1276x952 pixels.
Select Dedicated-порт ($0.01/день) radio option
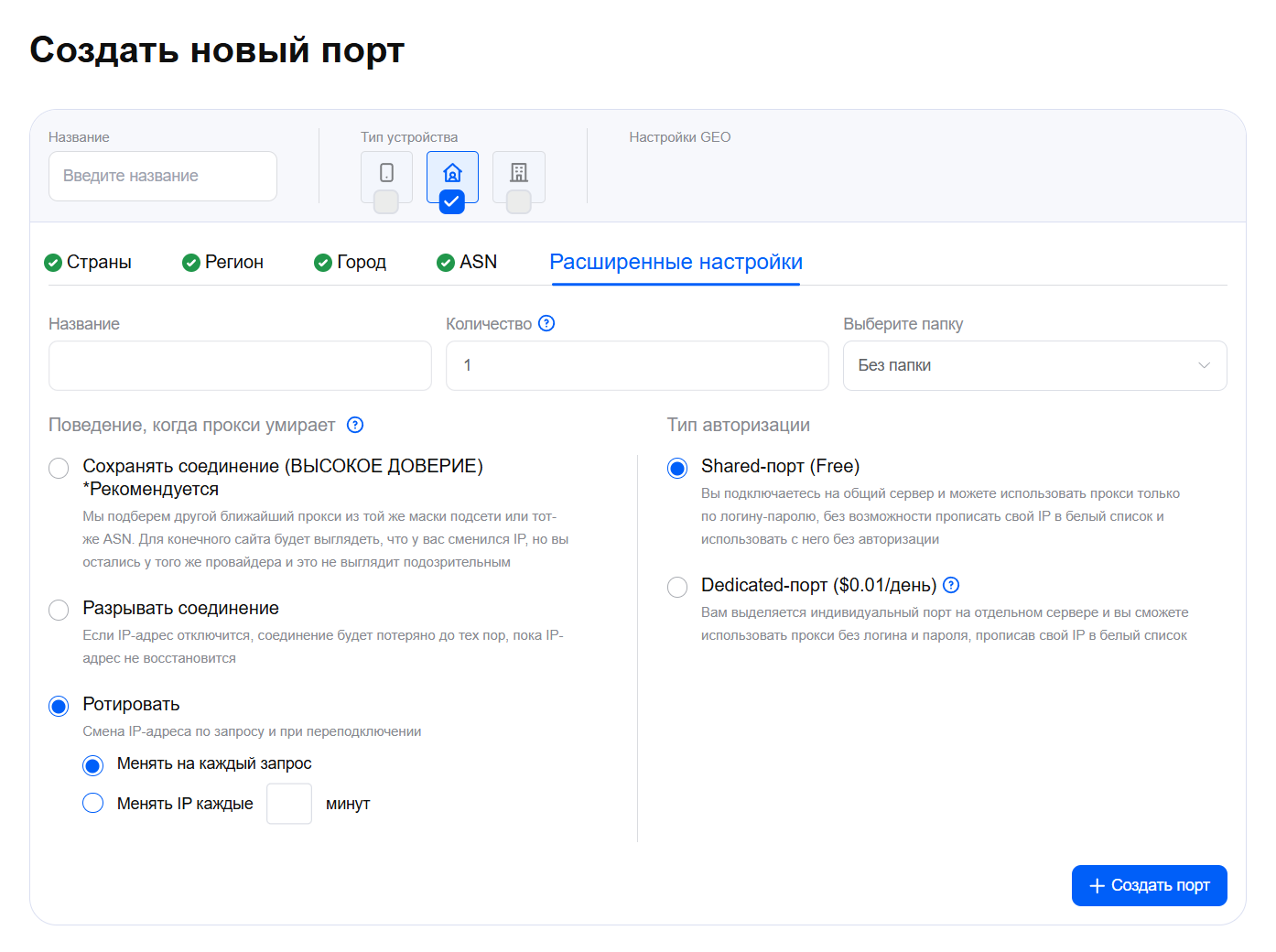(x=677, y=587)
